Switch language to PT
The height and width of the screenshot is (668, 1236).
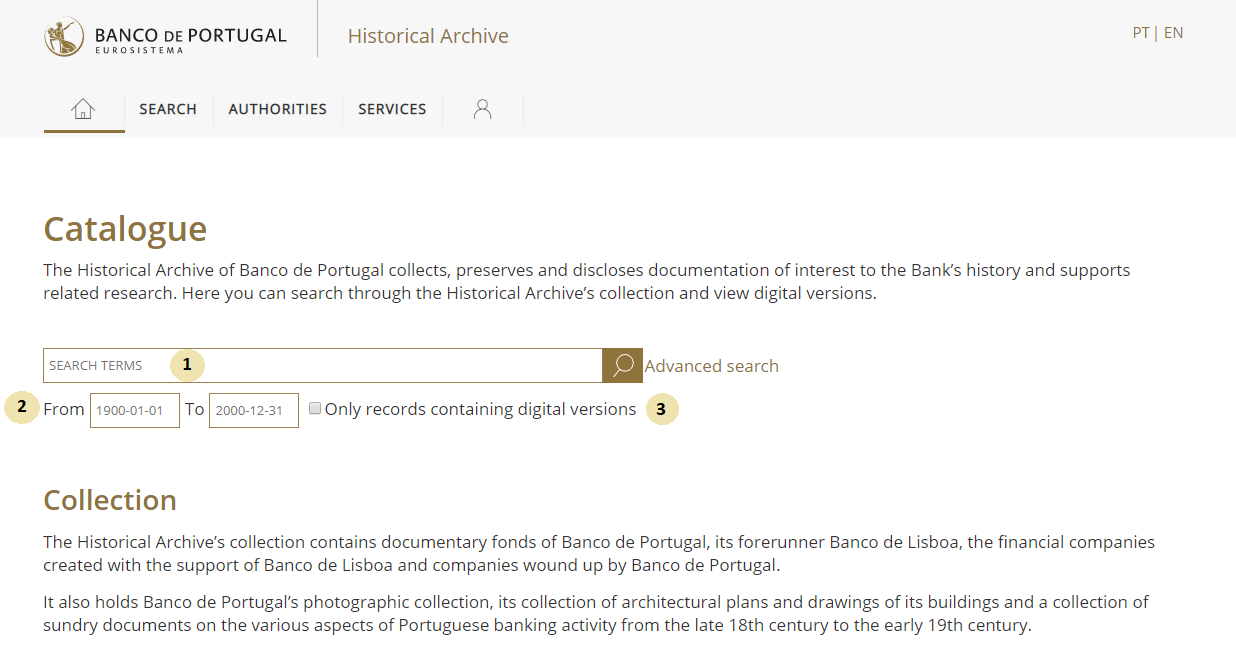pyautogui.click(x=1141, y=33)
